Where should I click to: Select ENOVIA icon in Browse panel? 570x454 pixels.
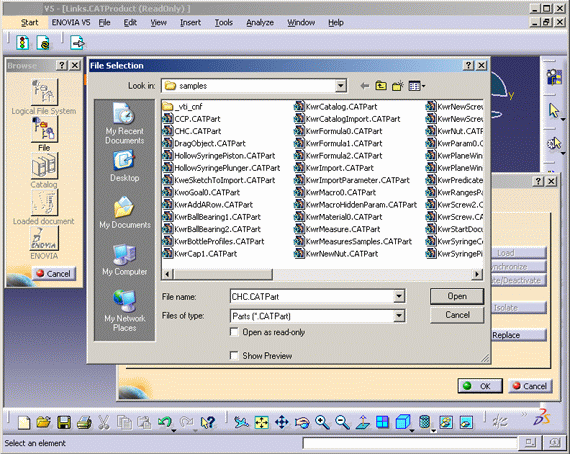[x=44, y=238]
